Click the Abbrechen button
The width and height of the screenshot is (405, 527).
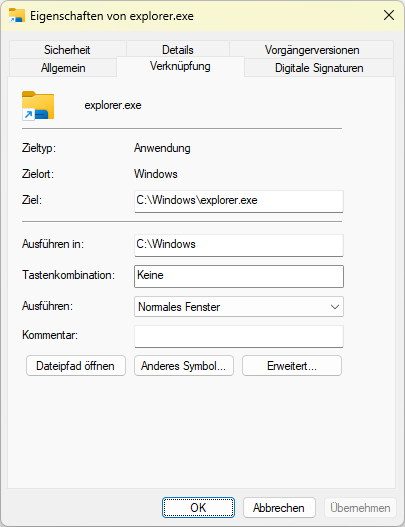coord(279,508)
